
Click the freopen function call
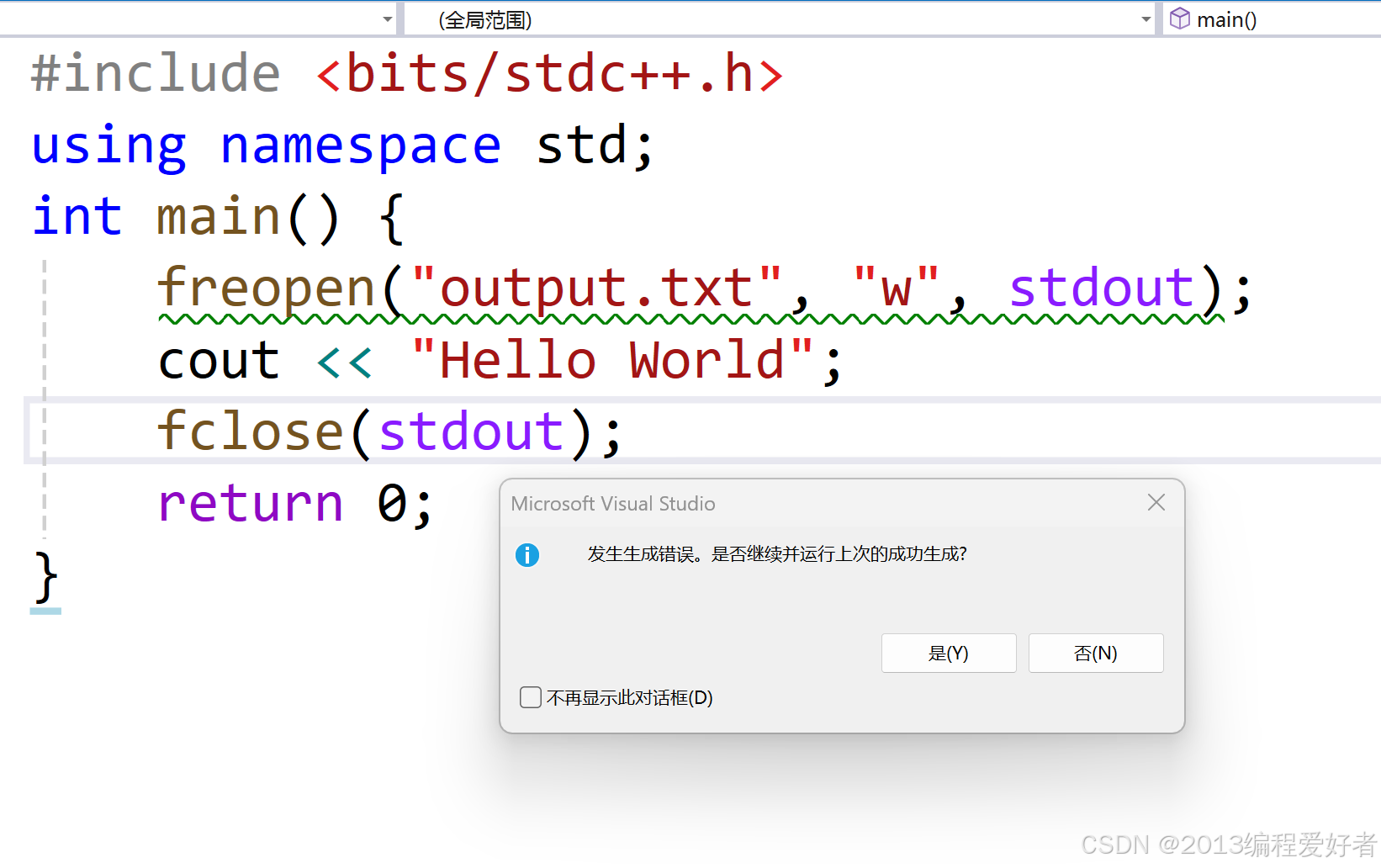tap(267, 288)
